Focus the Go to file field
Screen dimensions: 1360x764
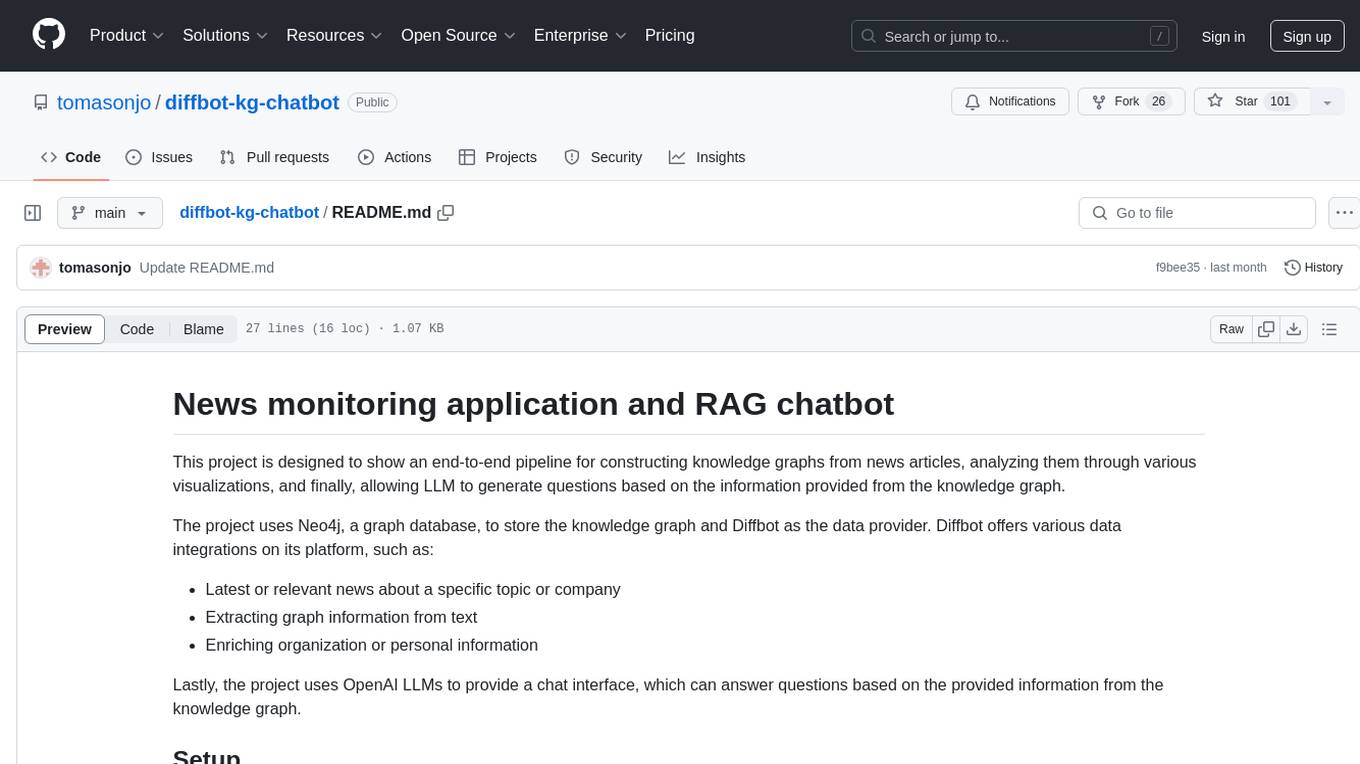point(1197,213)
